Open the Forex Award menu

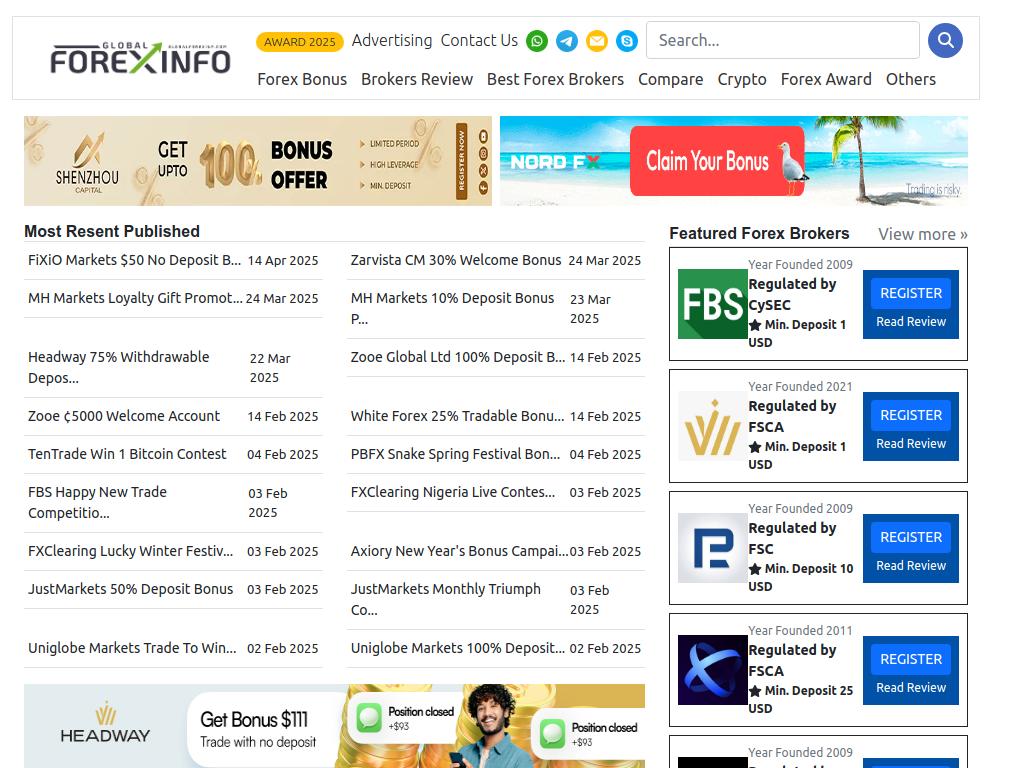pyautogui.click(x=826, y=79)
